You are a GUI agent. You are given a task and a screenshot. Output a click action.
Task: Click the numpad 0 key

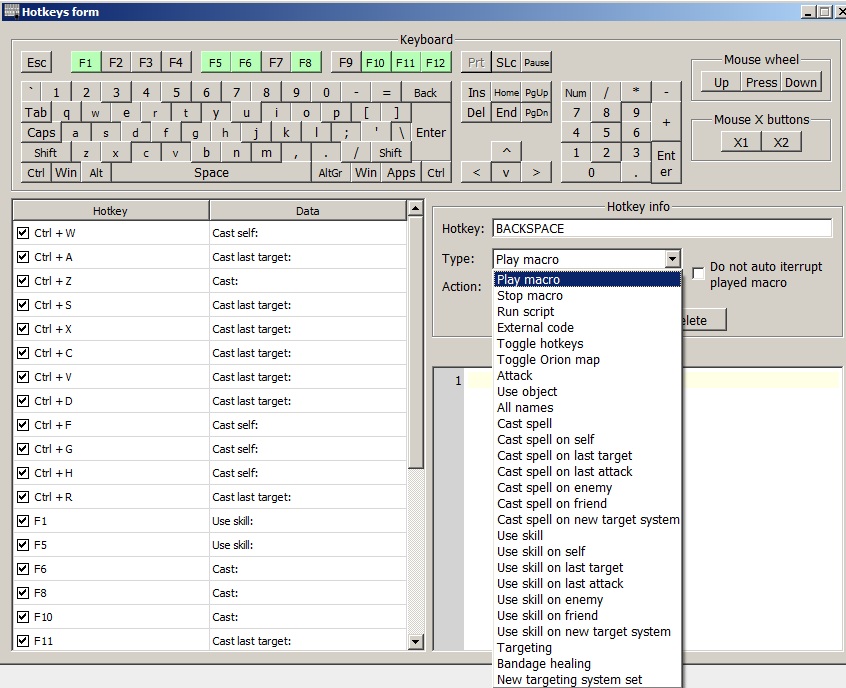click(x=591, y=173)
